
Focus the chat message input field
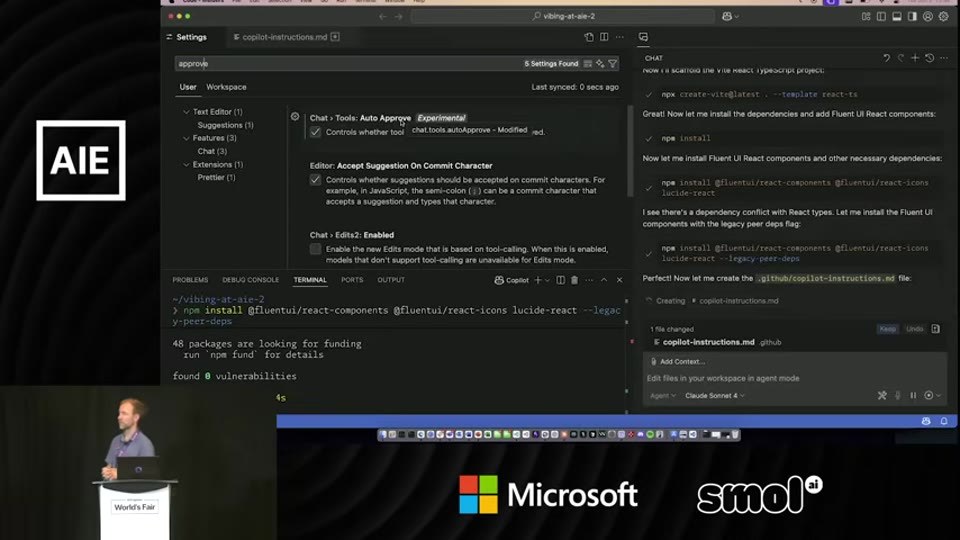795,378
